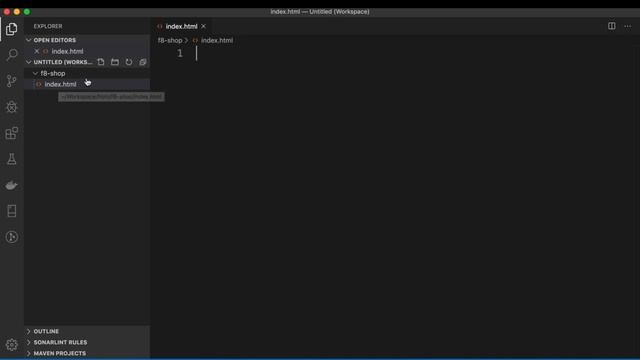This screenshot has height=360, width=640.
Task: Open the Explorer view in activity bar
Action: pyautogui.click(x=11, y=29)
